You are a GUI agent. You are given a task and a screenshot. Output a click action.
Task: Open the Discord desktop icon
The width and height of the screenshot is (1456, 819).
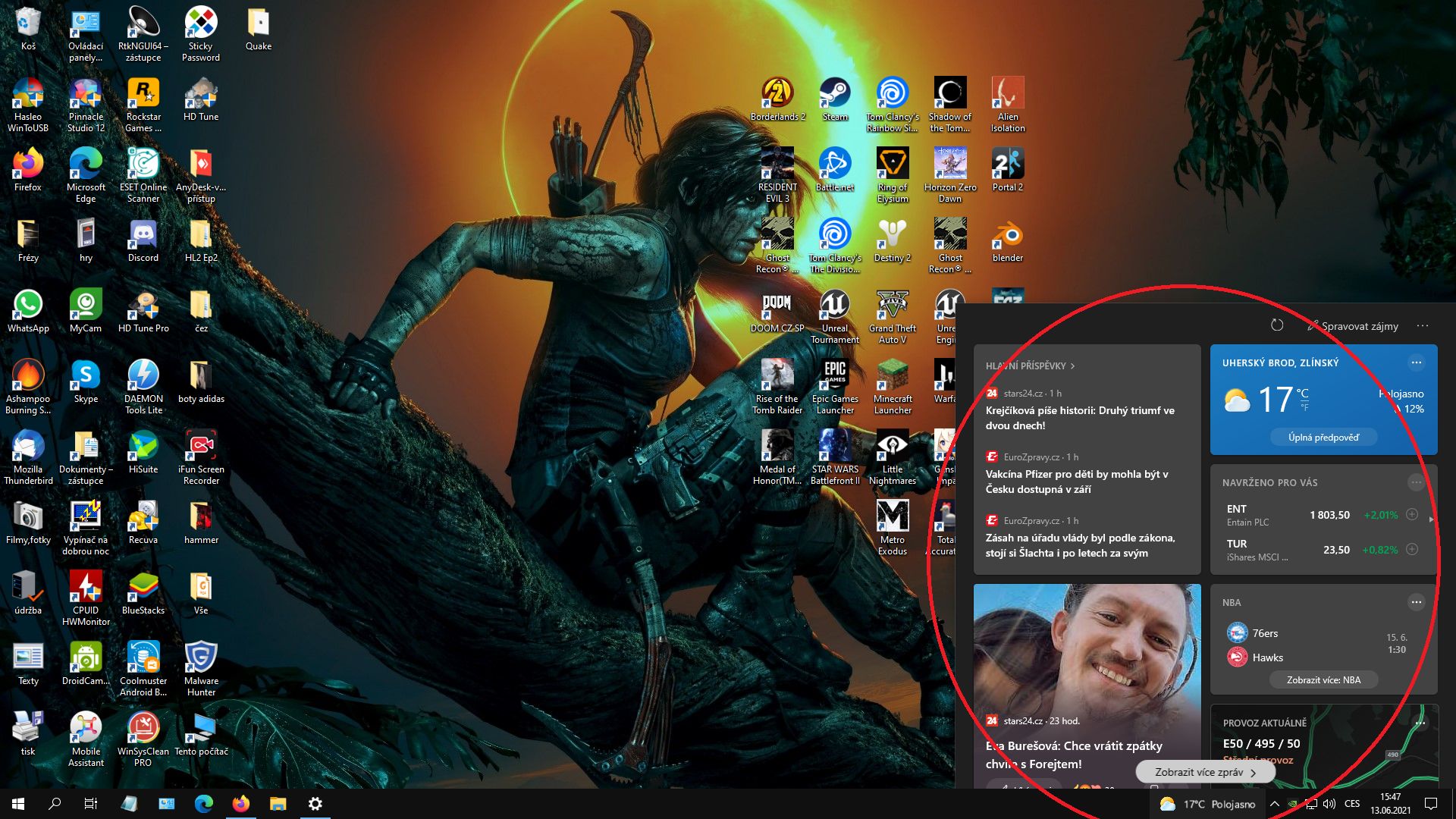(x=143, y=236)
